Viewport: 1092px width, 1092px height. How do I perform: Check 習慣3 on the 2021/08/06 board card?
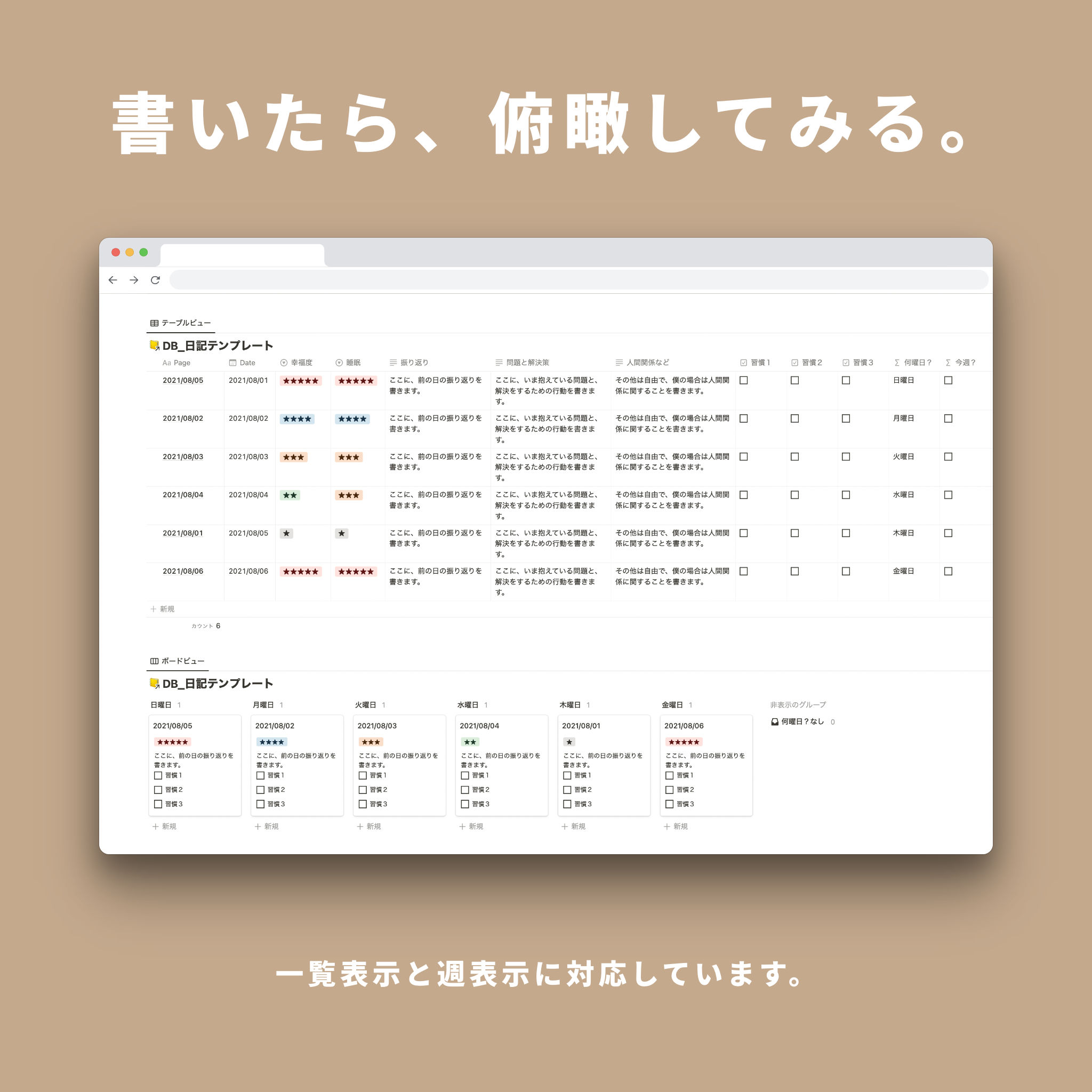pyautogui.click(x=669, y=804)
